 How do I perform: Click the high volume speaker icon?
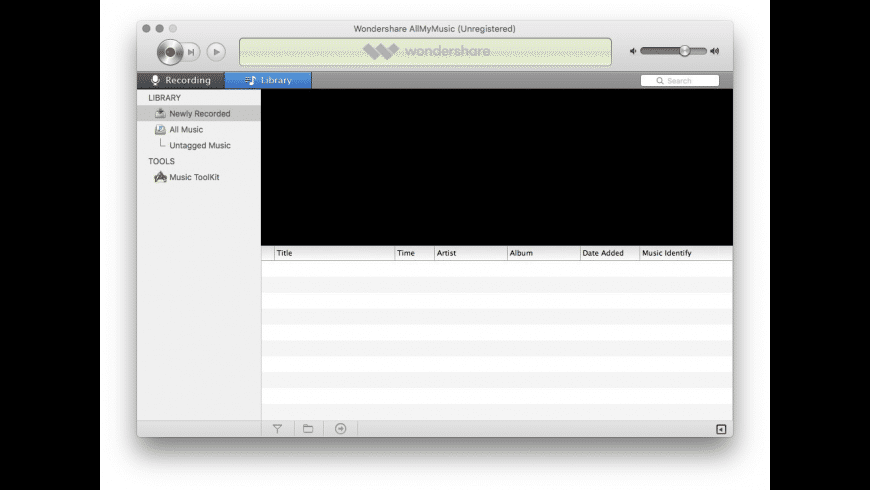[715, 51]
